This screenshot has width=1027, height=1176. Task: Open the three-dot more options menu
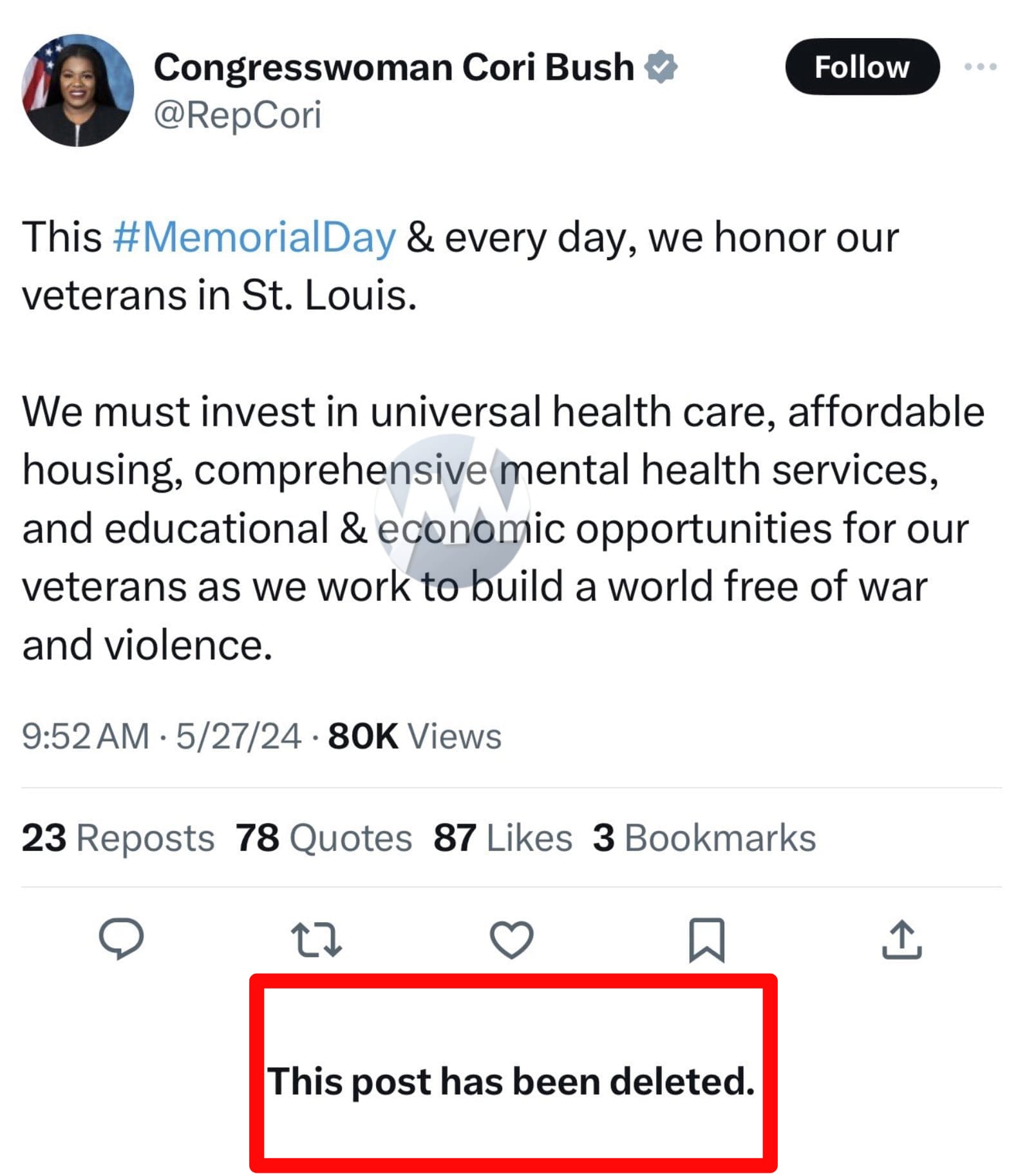[980, 66]
